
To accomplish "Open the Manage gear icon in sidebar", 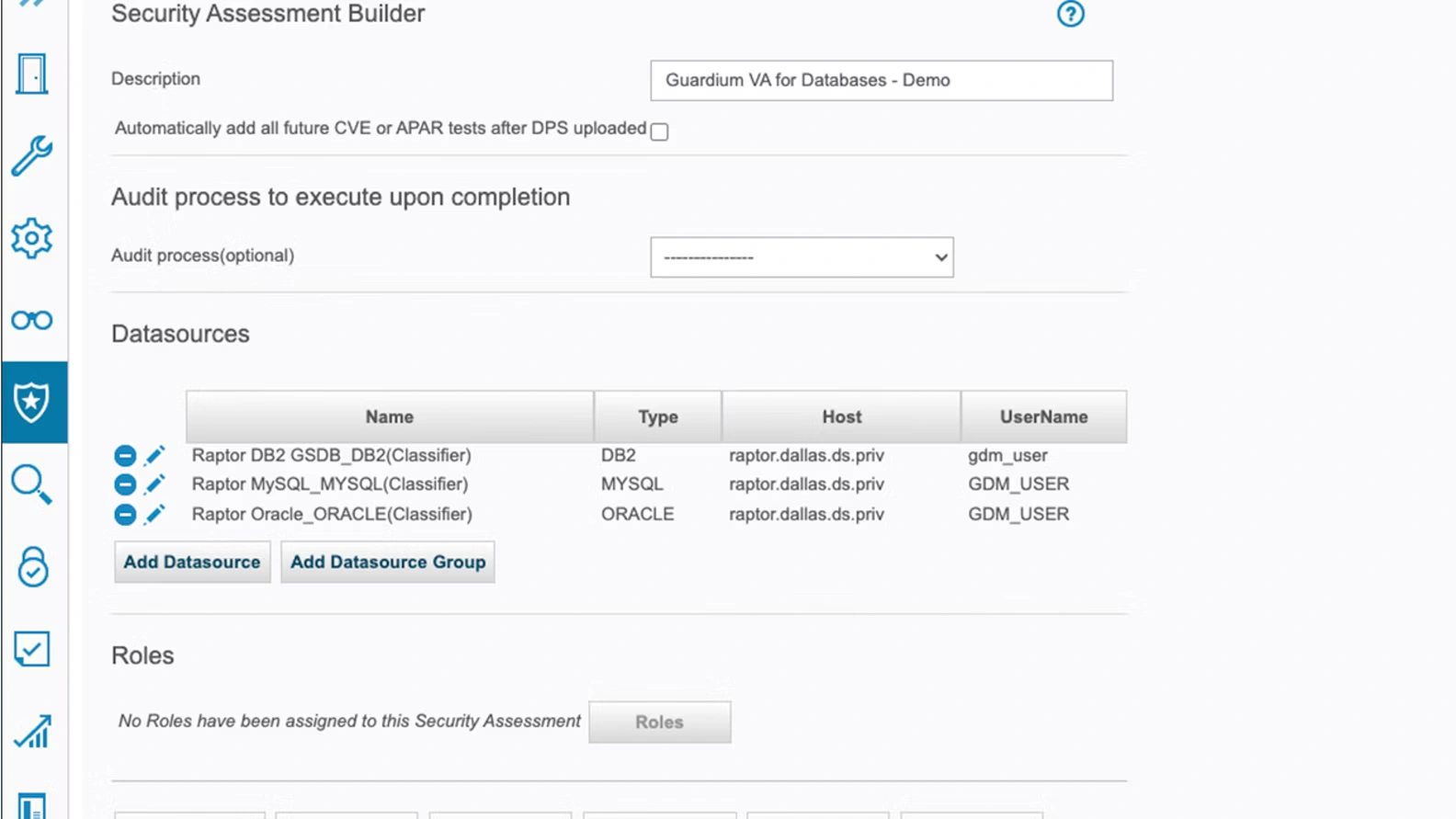I will [32, 238].
